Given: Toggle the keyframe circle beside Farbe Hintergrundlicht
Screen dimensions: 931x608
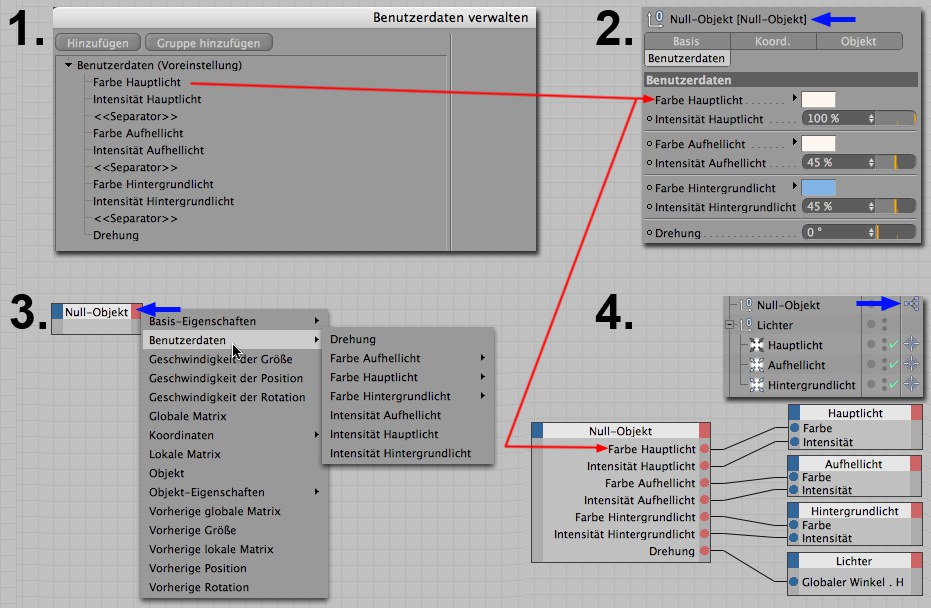Looking at the screenshot, I should pyautogui.click(x=650, y=188).
